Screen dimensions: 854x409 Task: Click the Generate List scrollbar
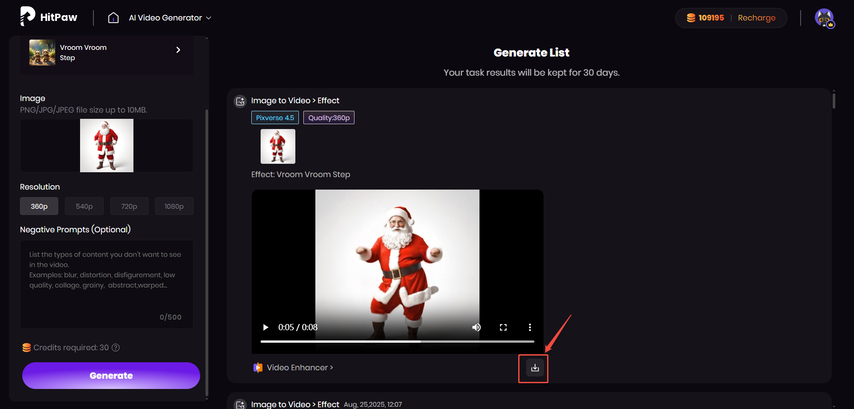tap(833, 101)
